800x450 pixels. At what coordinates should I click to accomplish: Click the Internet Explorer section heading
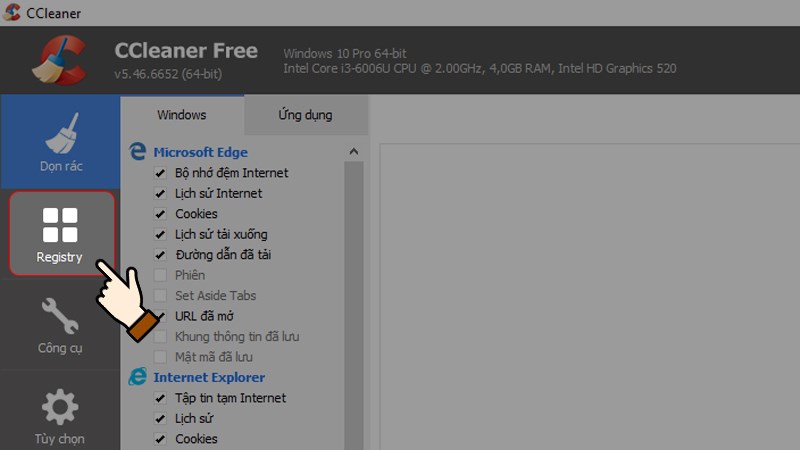(209, 377)
